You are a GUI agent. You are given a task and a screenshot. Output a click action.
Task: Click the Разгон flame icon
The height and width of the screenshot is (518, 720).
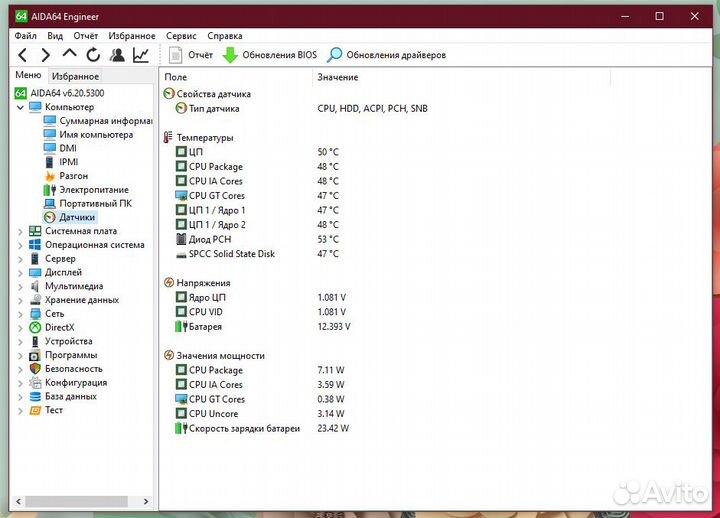(50, 176)
